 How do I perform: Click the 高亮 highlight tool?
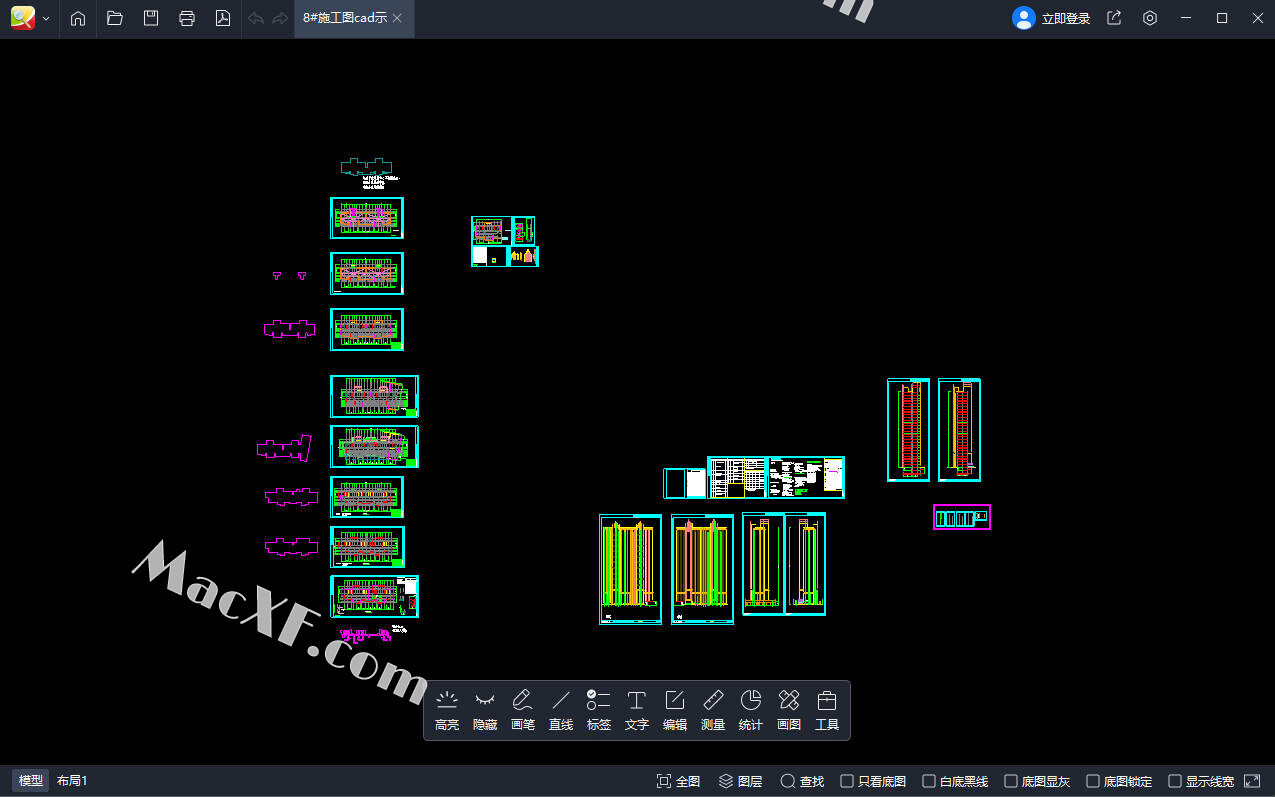click(x=447, y=710)
